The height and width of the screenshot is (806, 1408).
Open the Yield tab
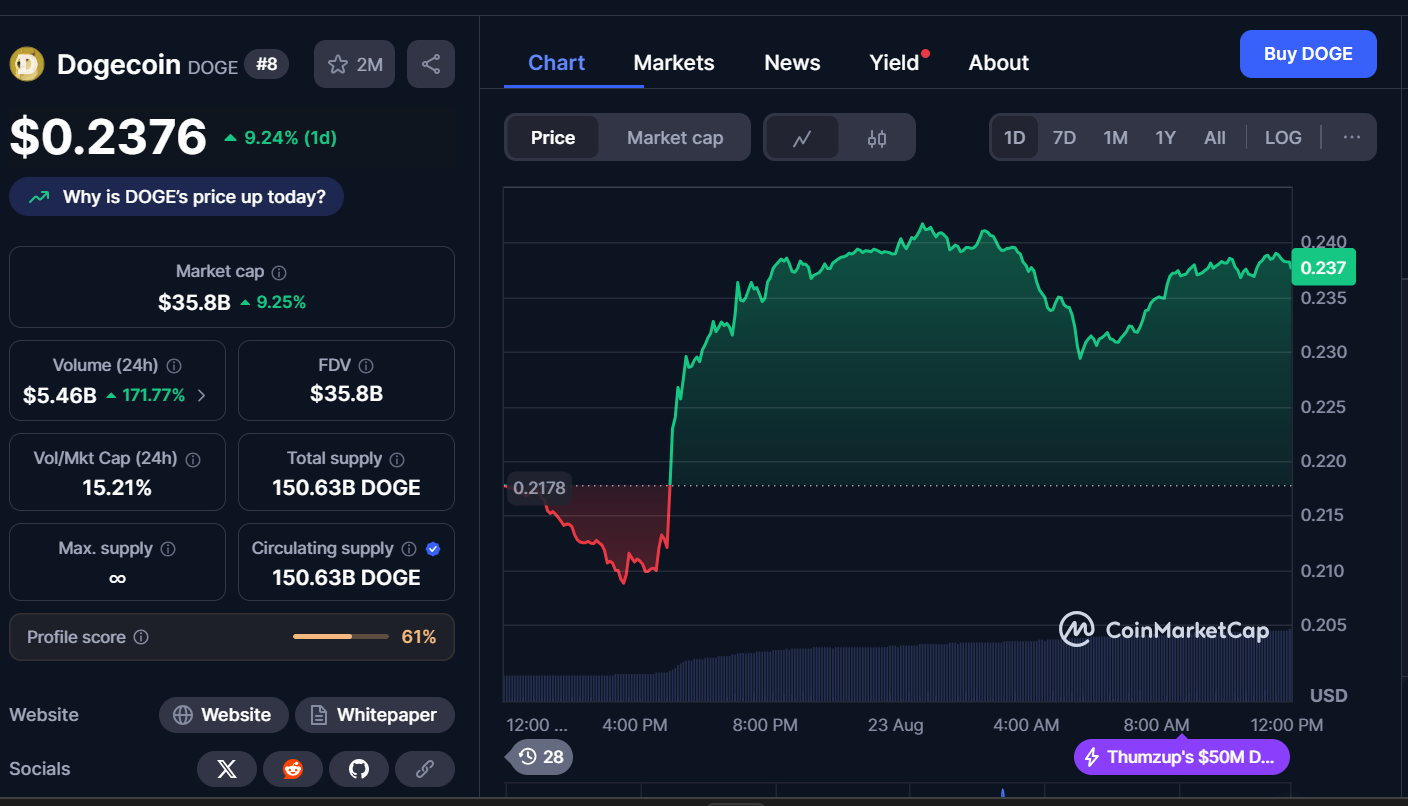894,62
